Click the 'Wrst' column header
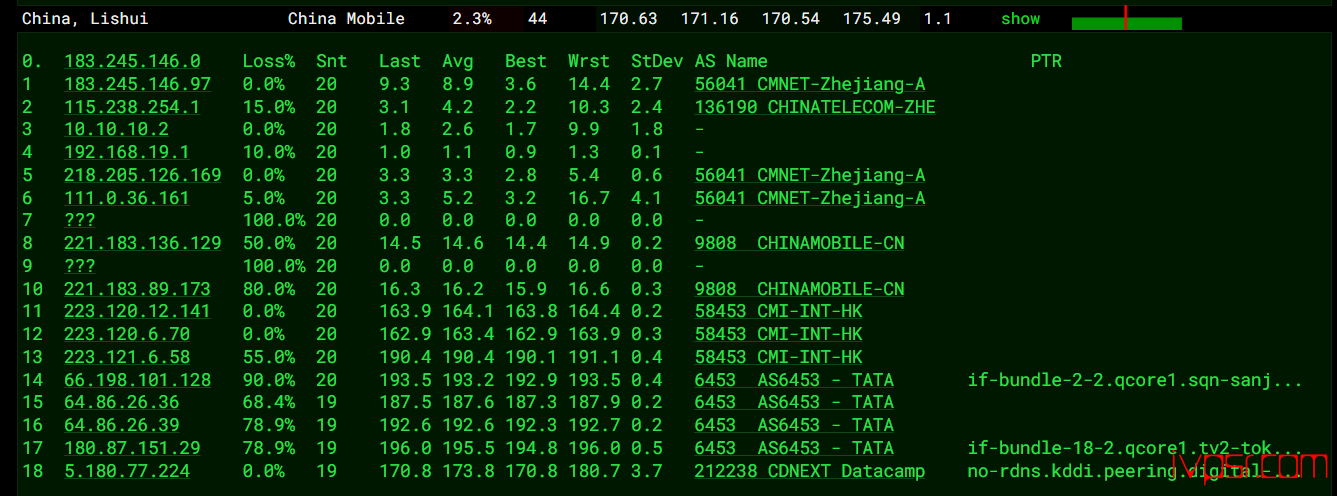 (589, 61)
